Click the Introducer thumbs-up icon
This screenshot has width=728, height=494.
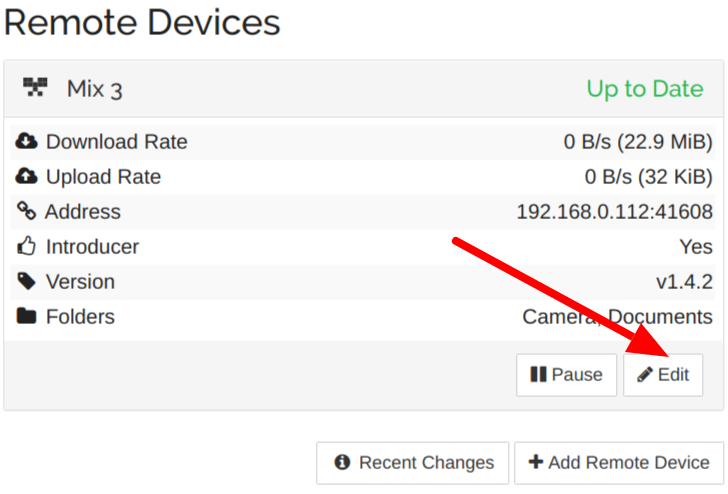26,246
